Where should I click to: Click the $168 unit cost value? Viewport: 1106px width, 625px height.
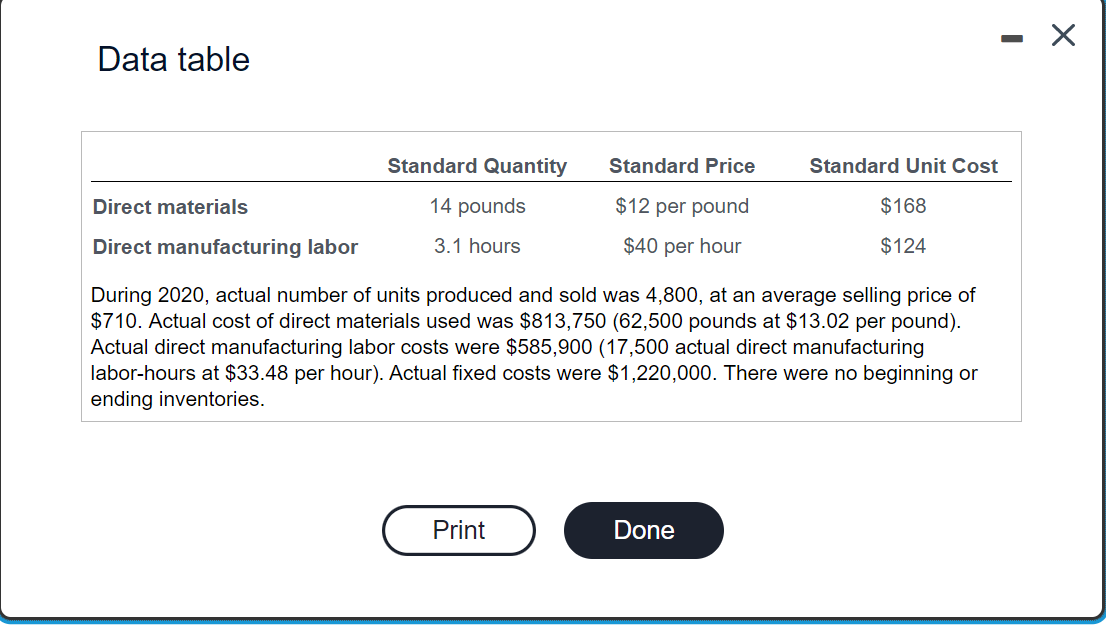coord(903,206)
